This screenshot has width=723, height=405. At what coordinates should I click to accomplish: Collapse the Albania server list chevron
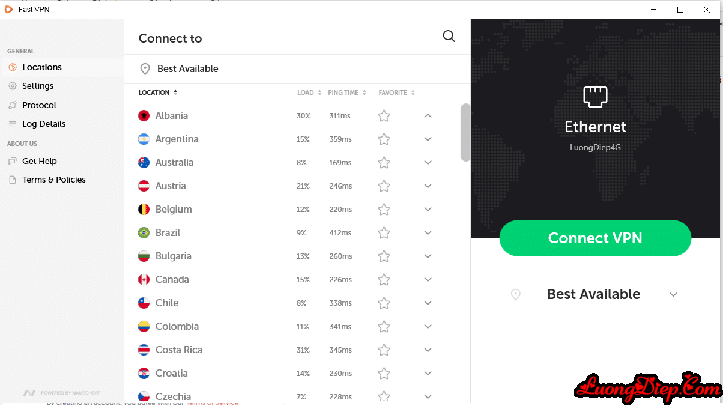tap(428, 115)
